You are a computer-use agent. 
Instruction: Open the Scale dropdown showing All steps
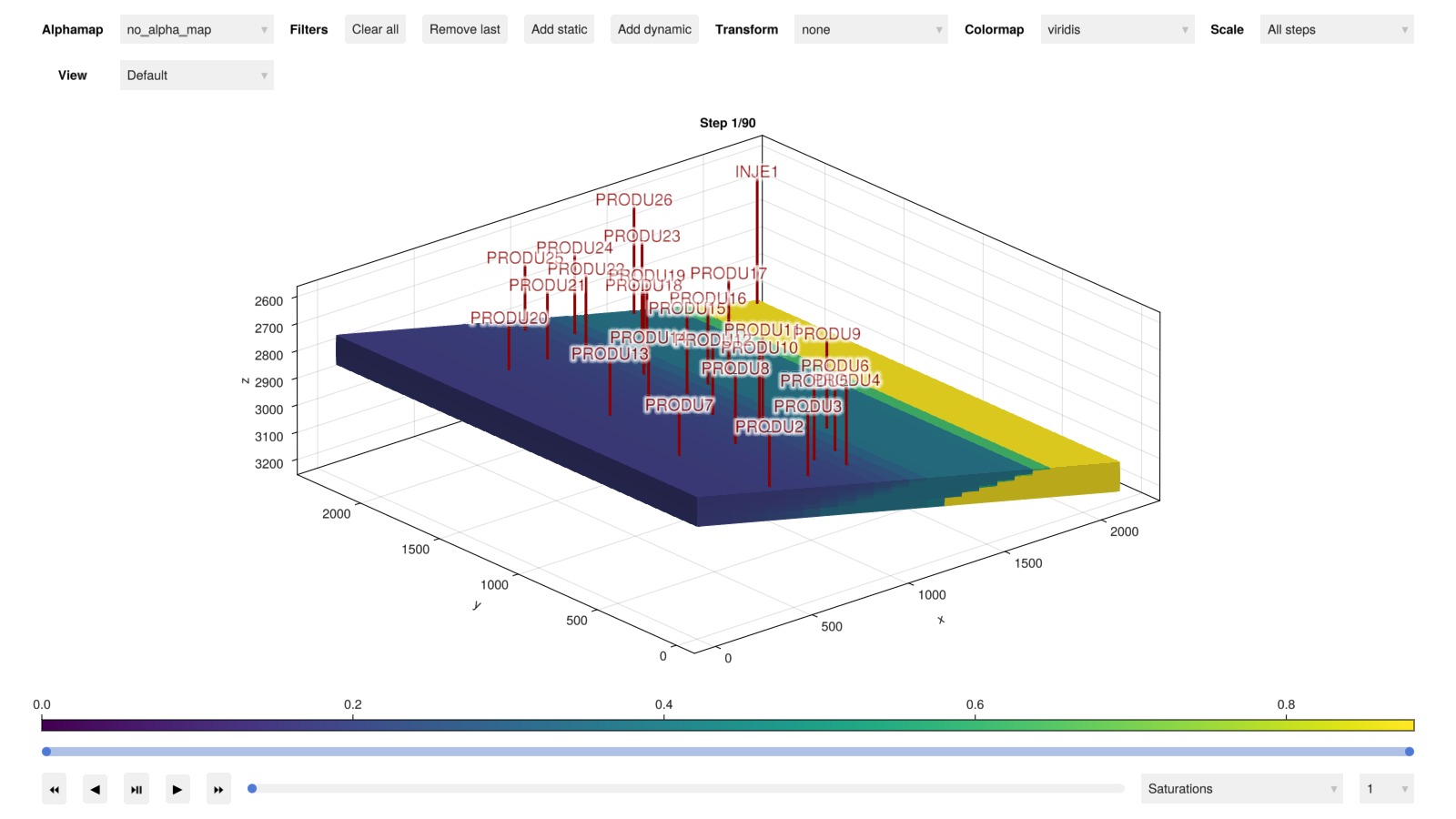click(1336, 30)
